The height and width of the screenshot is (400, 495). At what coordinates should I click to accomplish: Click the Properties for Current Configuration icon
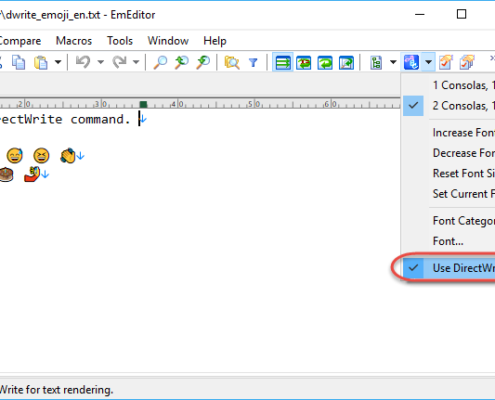coord(446,62)
